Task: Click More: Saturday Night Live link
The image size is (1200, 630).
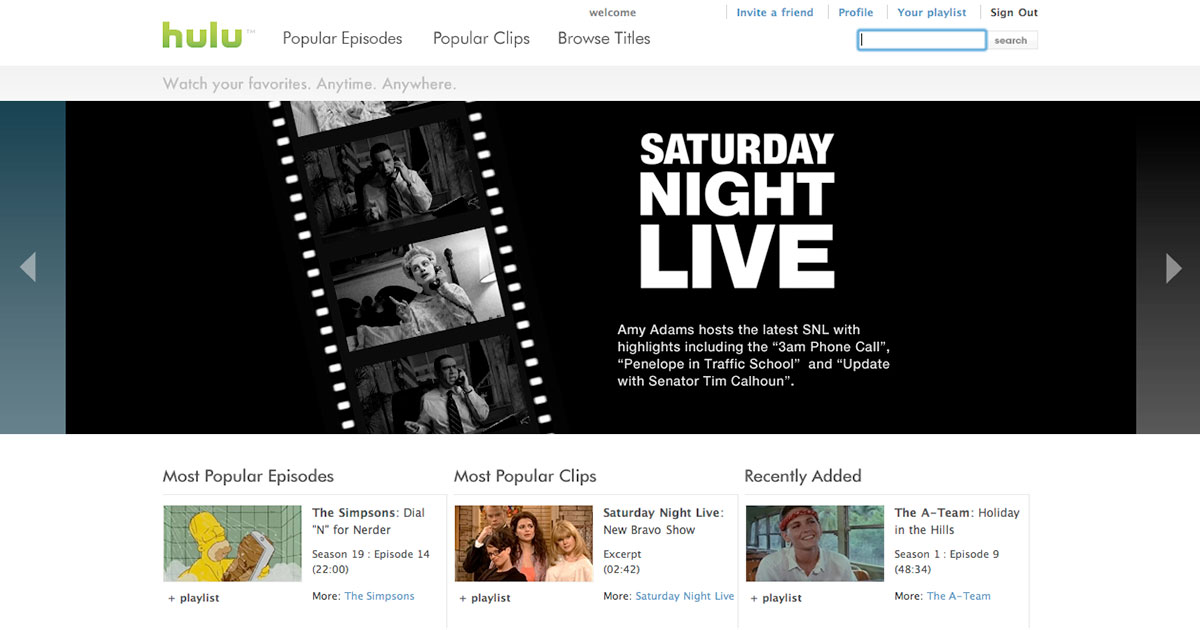Action: coord(684,596)
